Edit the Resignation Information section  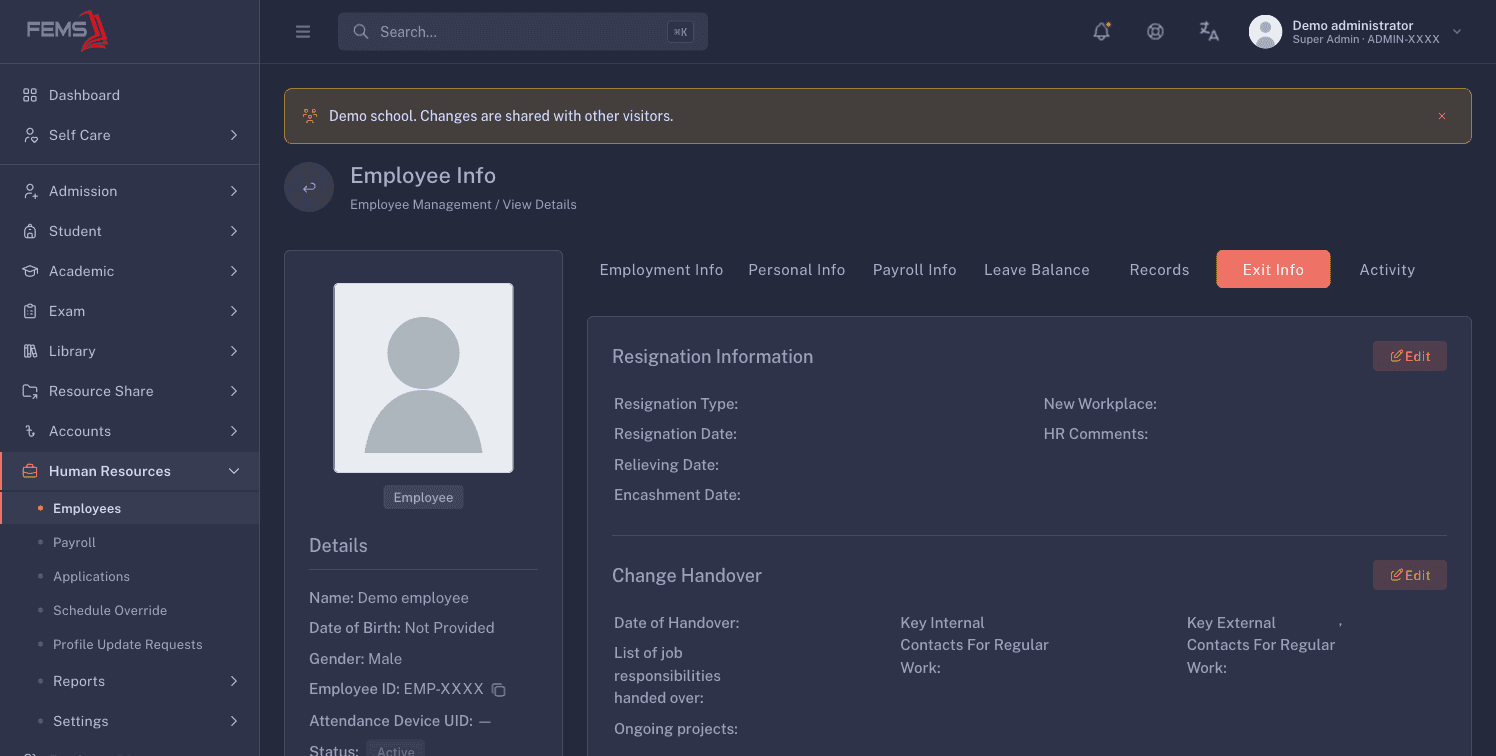[1410, 356]
